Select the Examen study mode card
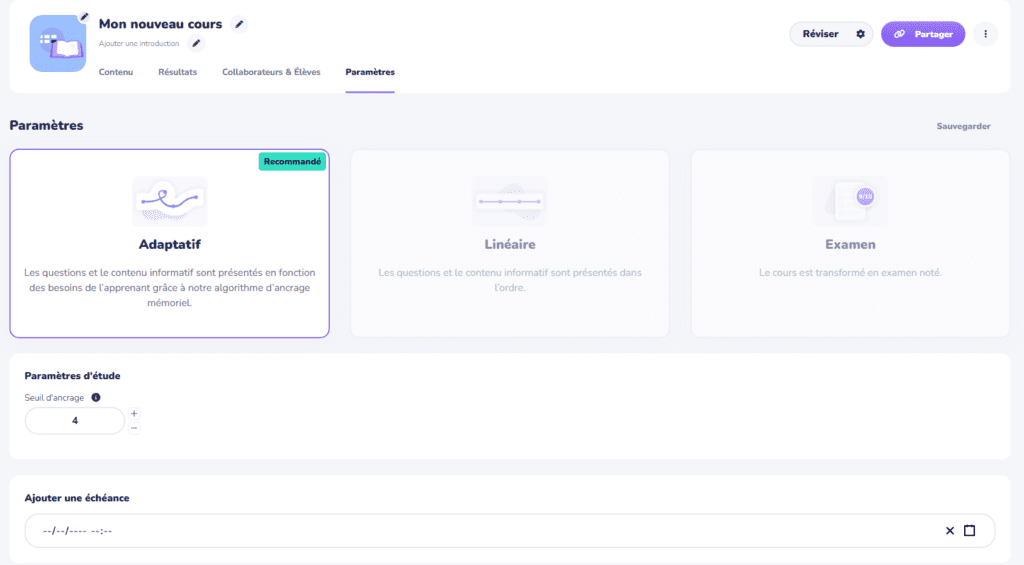The width and height of the screenshot is (1024, 565). click(850, 244)
